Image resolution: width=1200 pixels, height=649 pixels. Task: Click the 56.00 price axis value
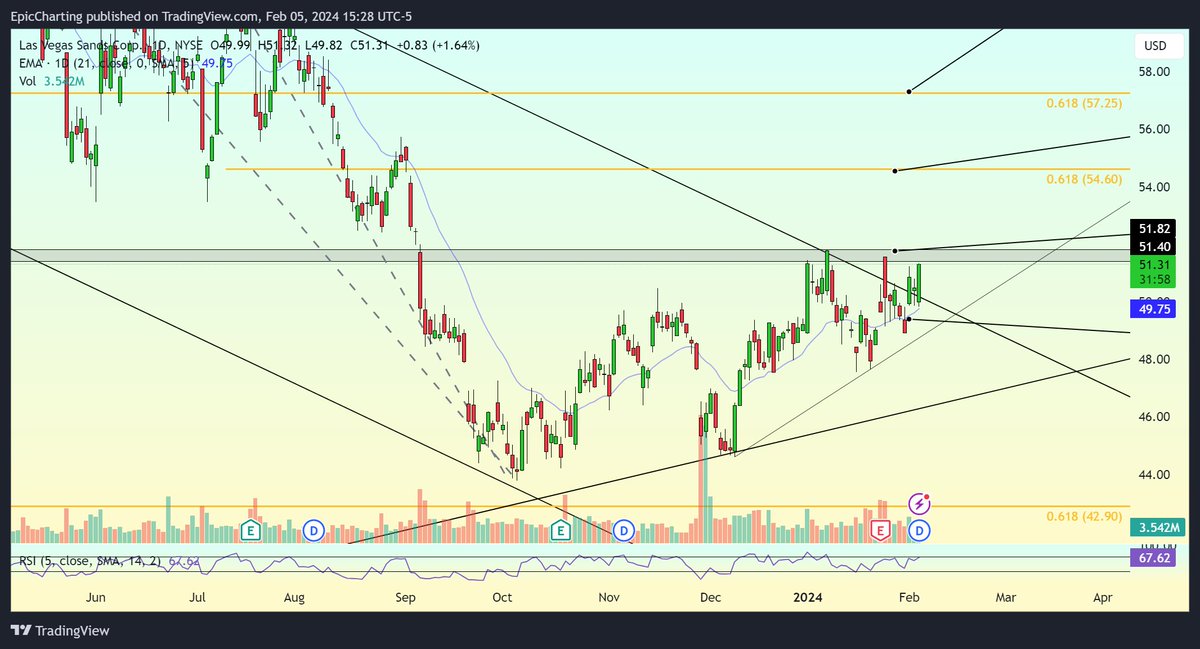tap(1155, 130)
